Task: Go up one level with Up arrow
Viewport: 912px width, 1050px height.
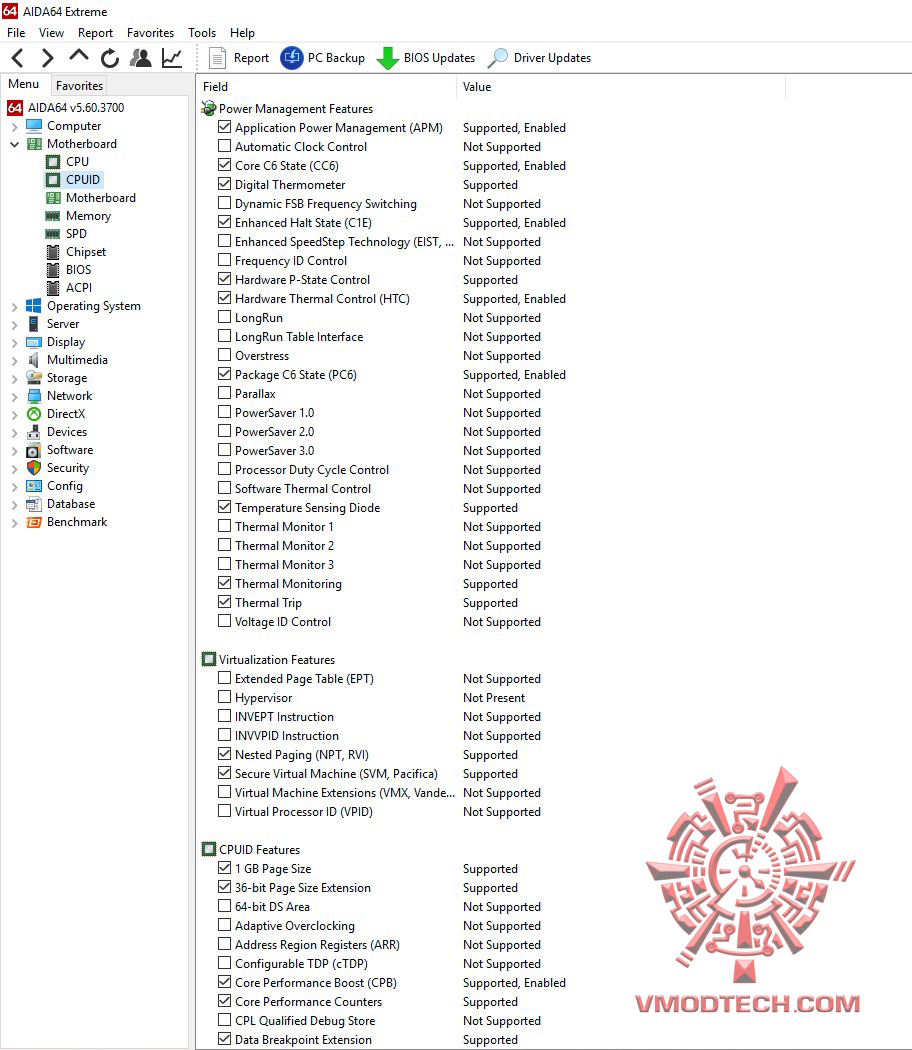Action: pyautogui.click(x=79, y=57)
